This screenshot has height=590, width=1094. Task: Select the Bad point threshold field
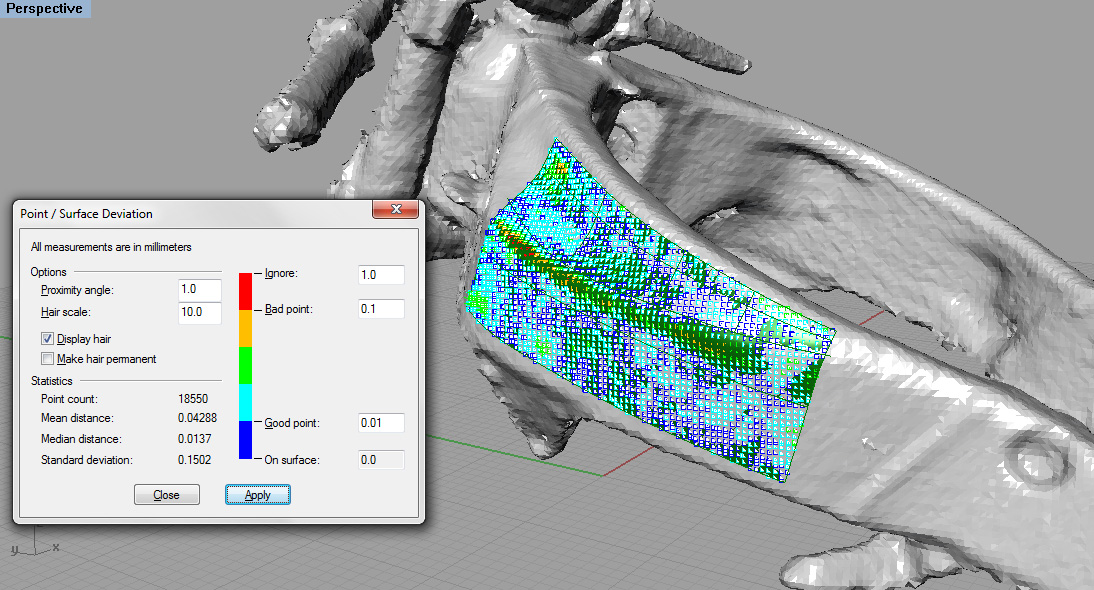[381, 309]
